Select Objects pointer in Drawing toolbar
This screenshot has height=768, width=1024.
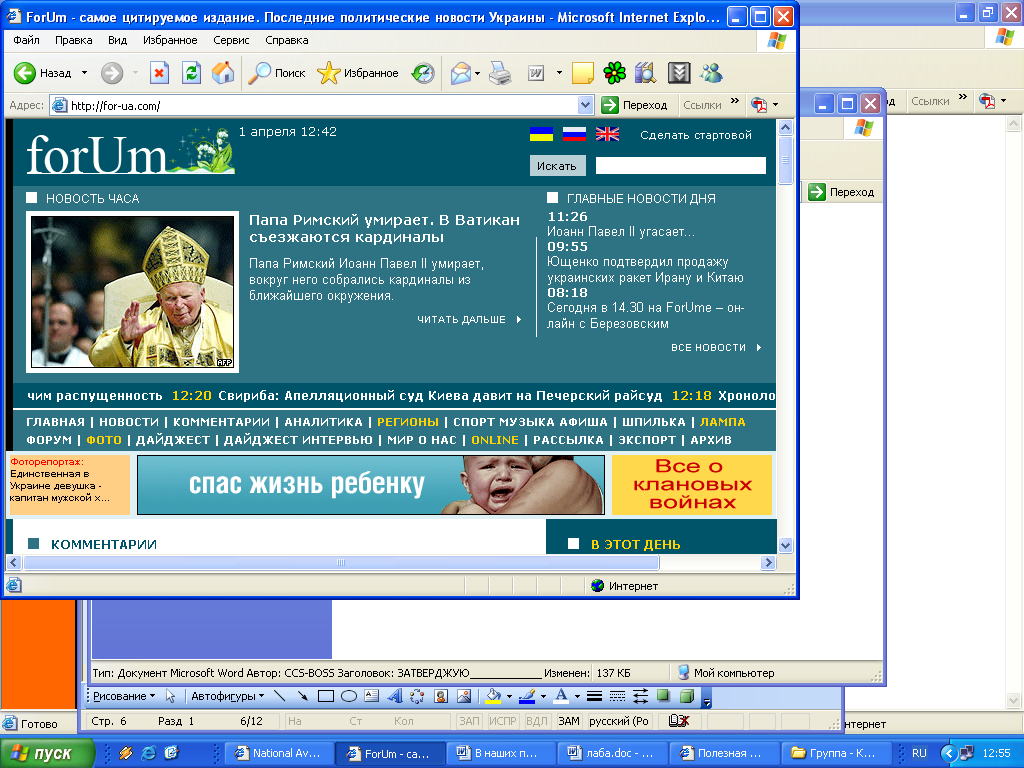click(170, 696)
